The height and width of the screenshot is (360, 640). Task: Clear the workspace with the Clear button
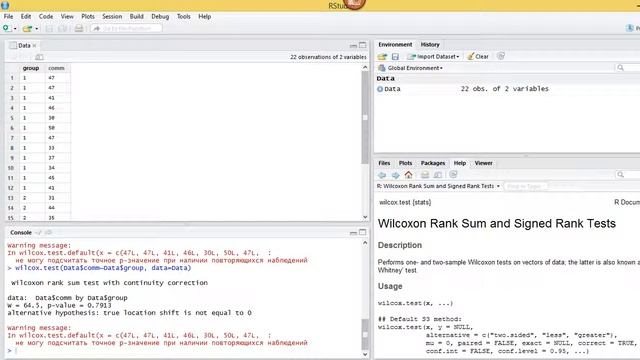coord(478,56)
